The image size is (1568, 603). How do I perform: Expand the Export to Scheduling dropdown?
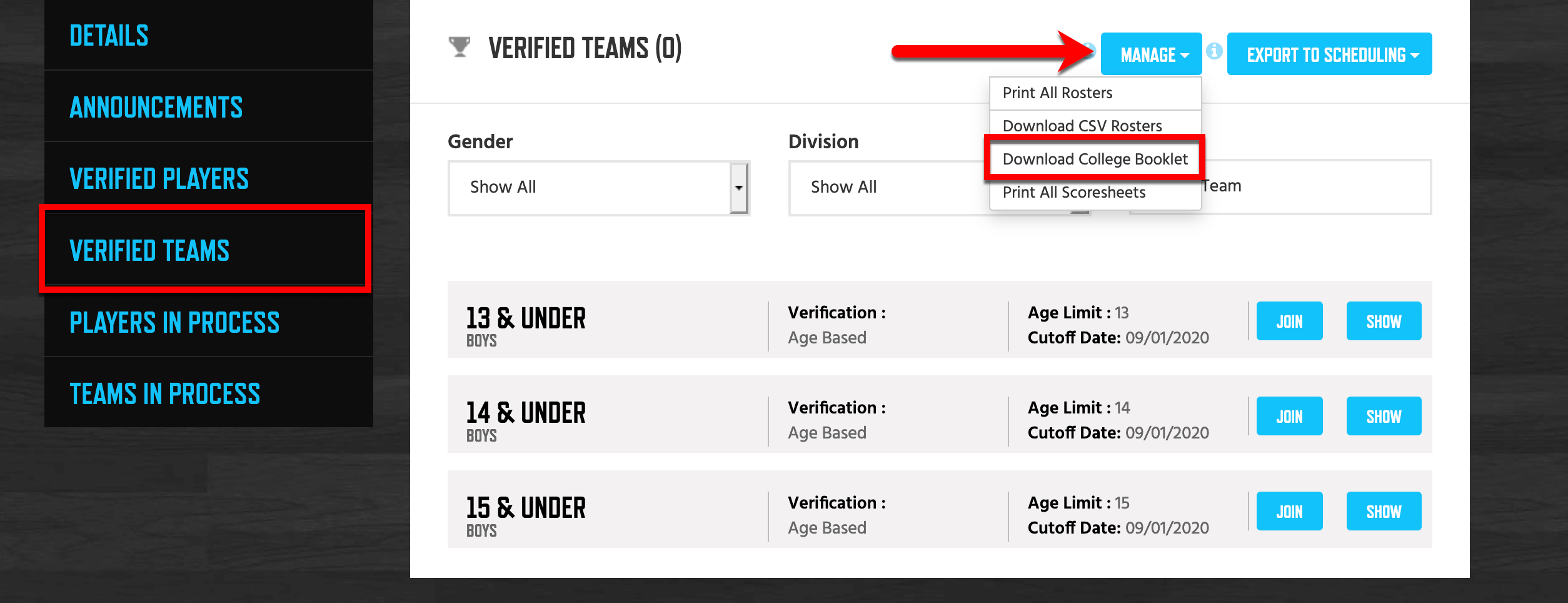coord(1329,54)
